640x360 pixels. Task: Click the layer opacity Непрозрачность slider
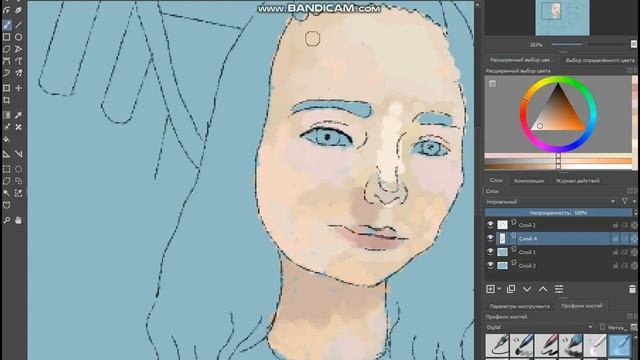(x=558, y=213)
